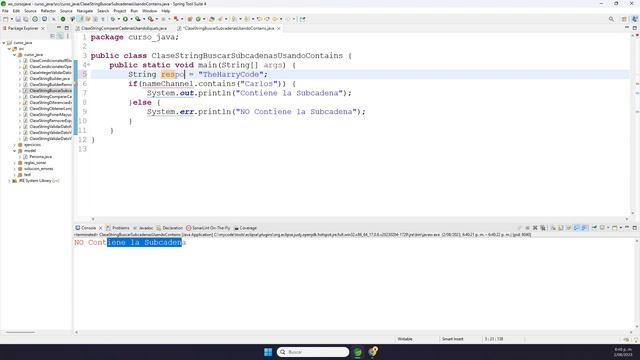Close the ClaseStringBuscarSubcadenasUsandoContains.java editor tab

pyautogui.click(x=279, y=28)
